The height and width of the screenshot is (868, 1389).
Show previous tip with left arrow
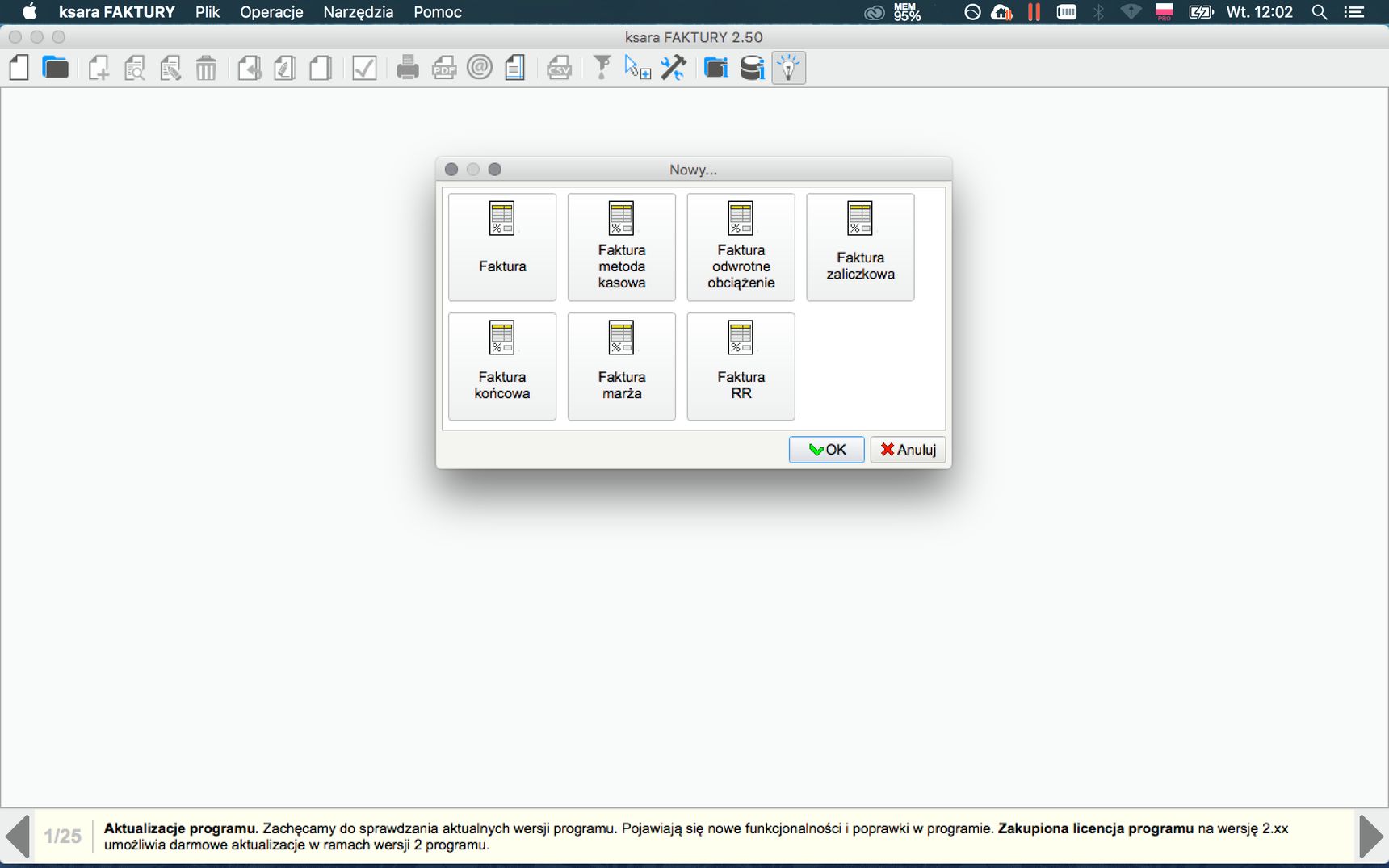(17, 837)
